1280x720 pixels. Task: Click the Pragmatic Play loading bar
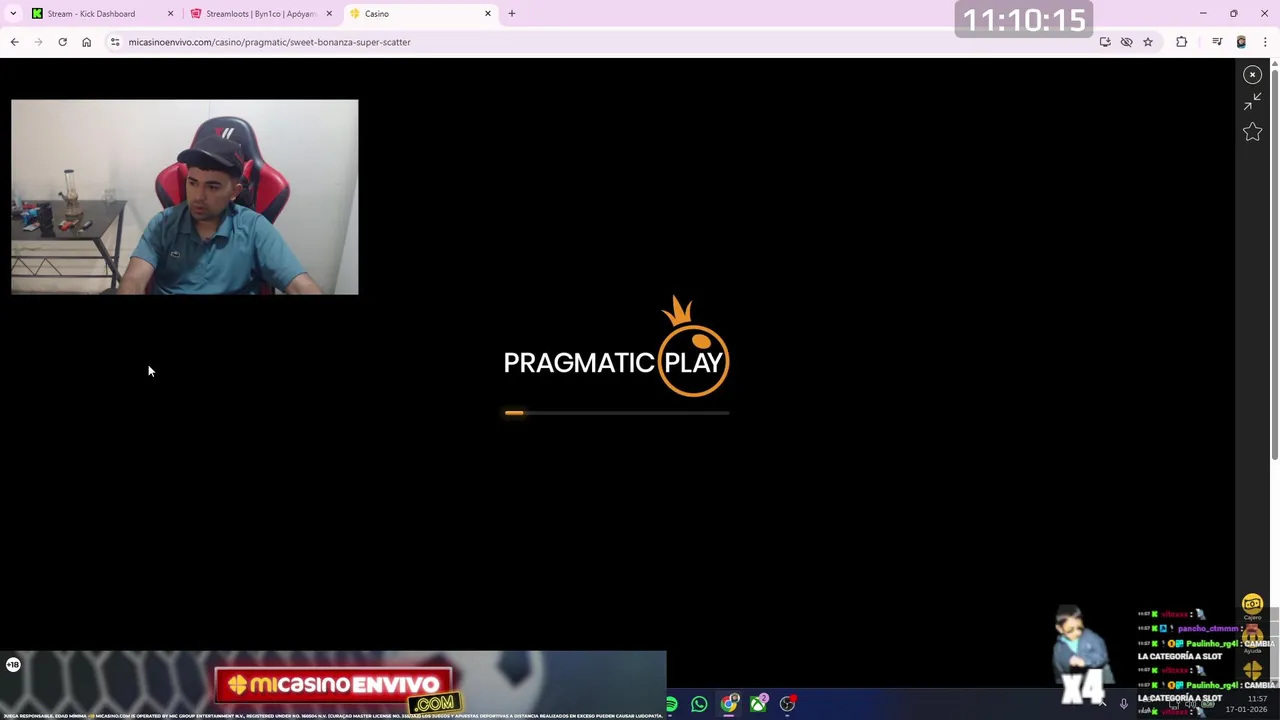pyautogui.click(x=617, y=412)
